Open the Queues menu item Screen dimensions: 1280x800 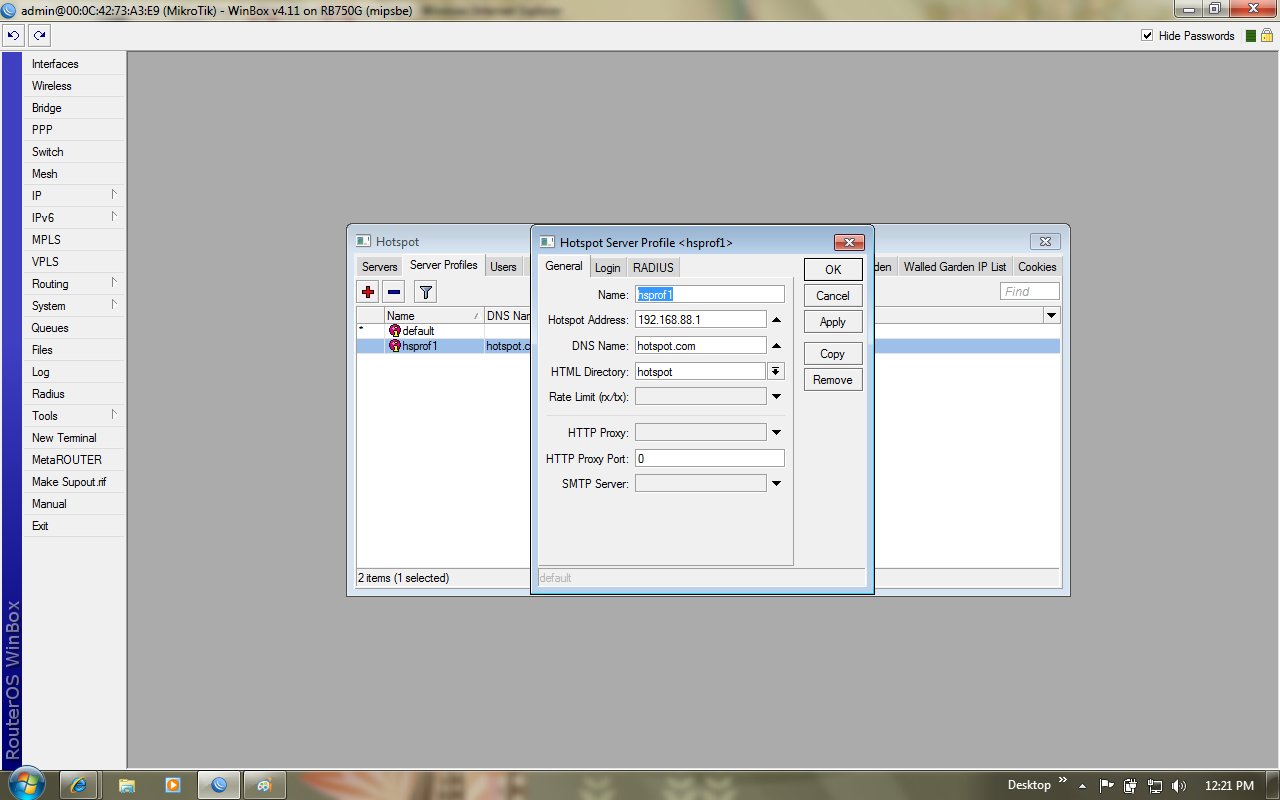tap(75, 328)
